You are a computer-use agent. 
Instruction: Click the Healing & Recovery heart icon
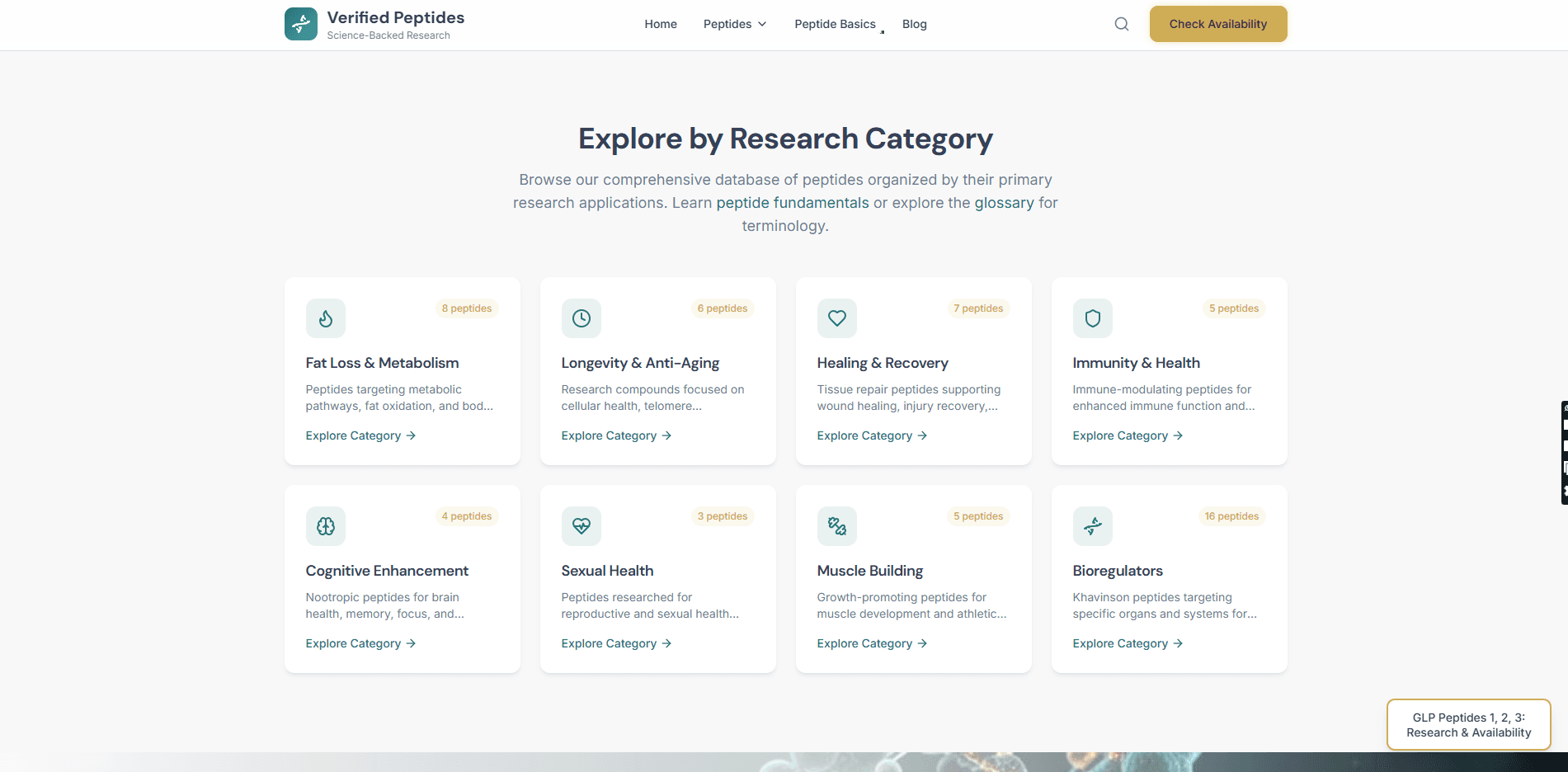pos(837,318)
